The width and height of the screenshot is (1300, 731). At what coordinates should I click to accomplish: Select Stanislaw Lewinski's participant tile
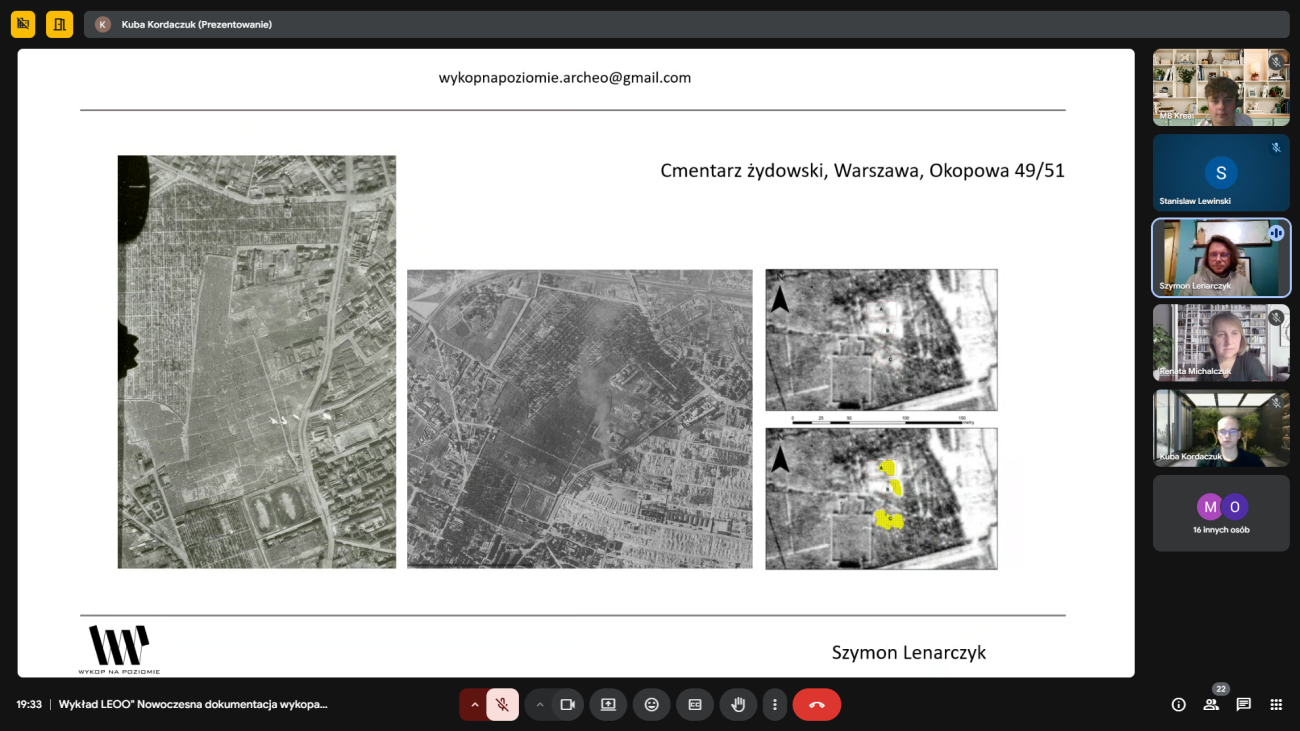click(x=1221, y=173)
